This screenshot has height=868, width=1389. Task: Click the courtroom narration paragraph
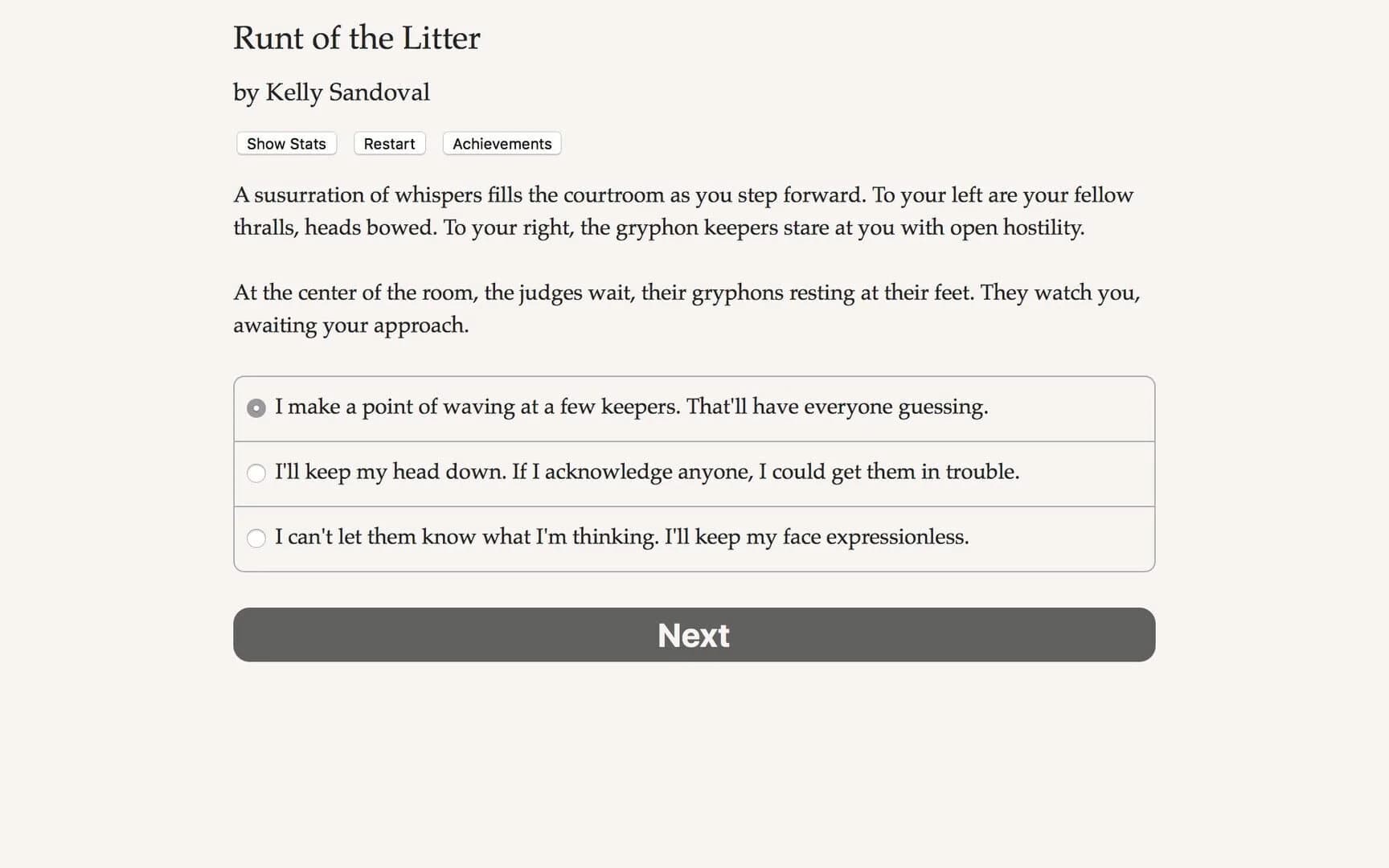coord(682,211)
